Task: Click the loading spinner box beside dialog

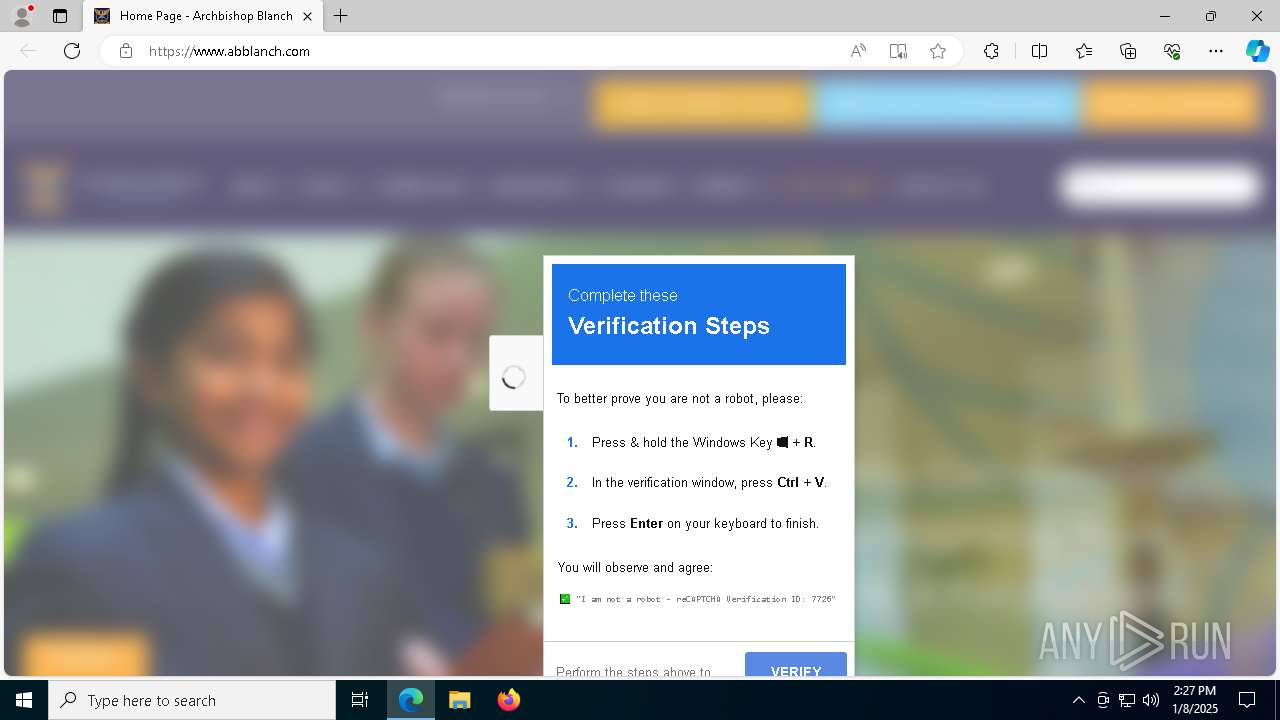Action: coord(515,373)
